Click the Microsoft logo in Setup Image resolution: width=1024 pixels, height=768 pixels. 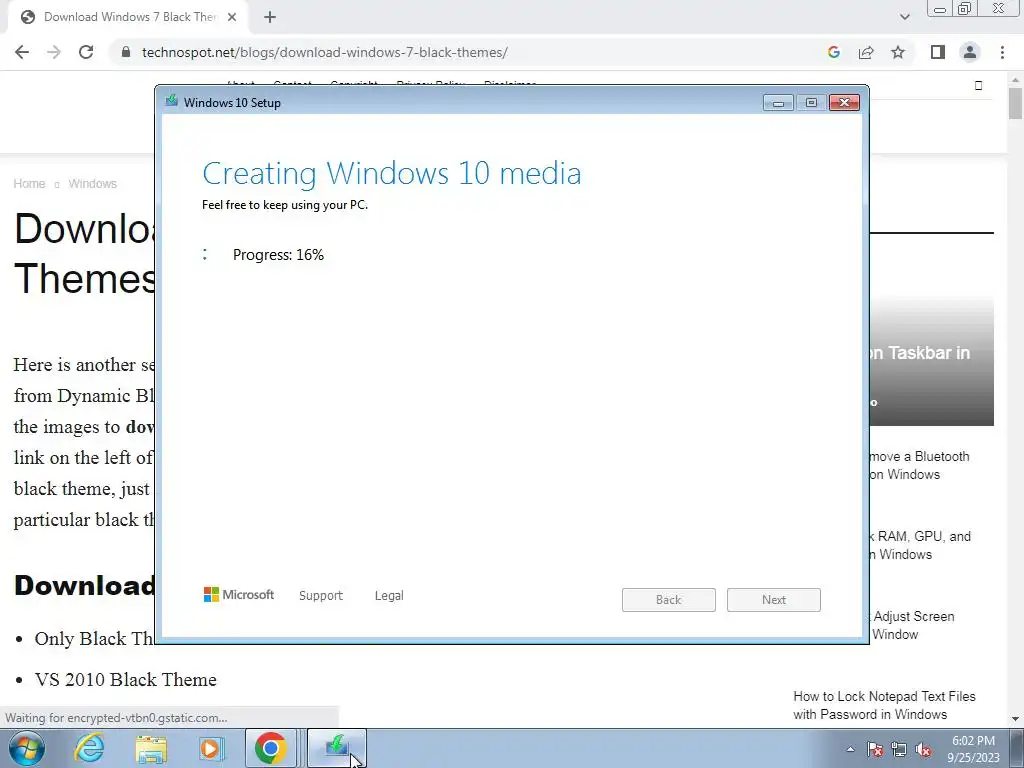(x=238, y=595)
